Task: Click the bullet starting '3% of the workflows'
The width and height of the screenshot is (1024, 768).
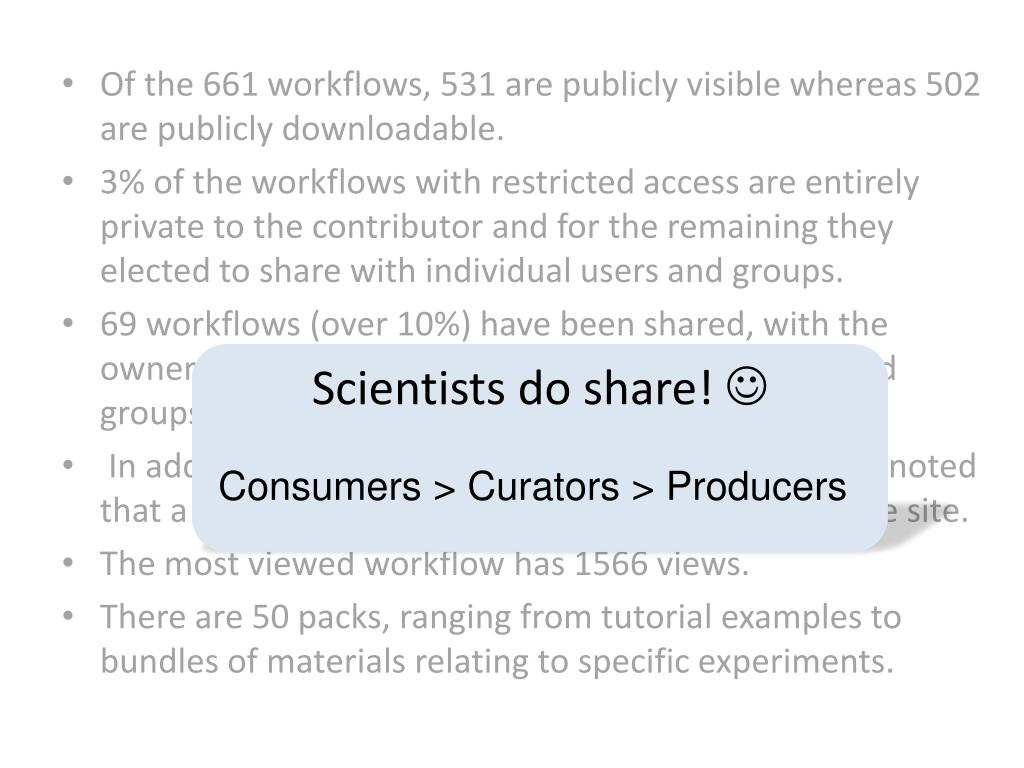Action: click(x=509, y=226)
